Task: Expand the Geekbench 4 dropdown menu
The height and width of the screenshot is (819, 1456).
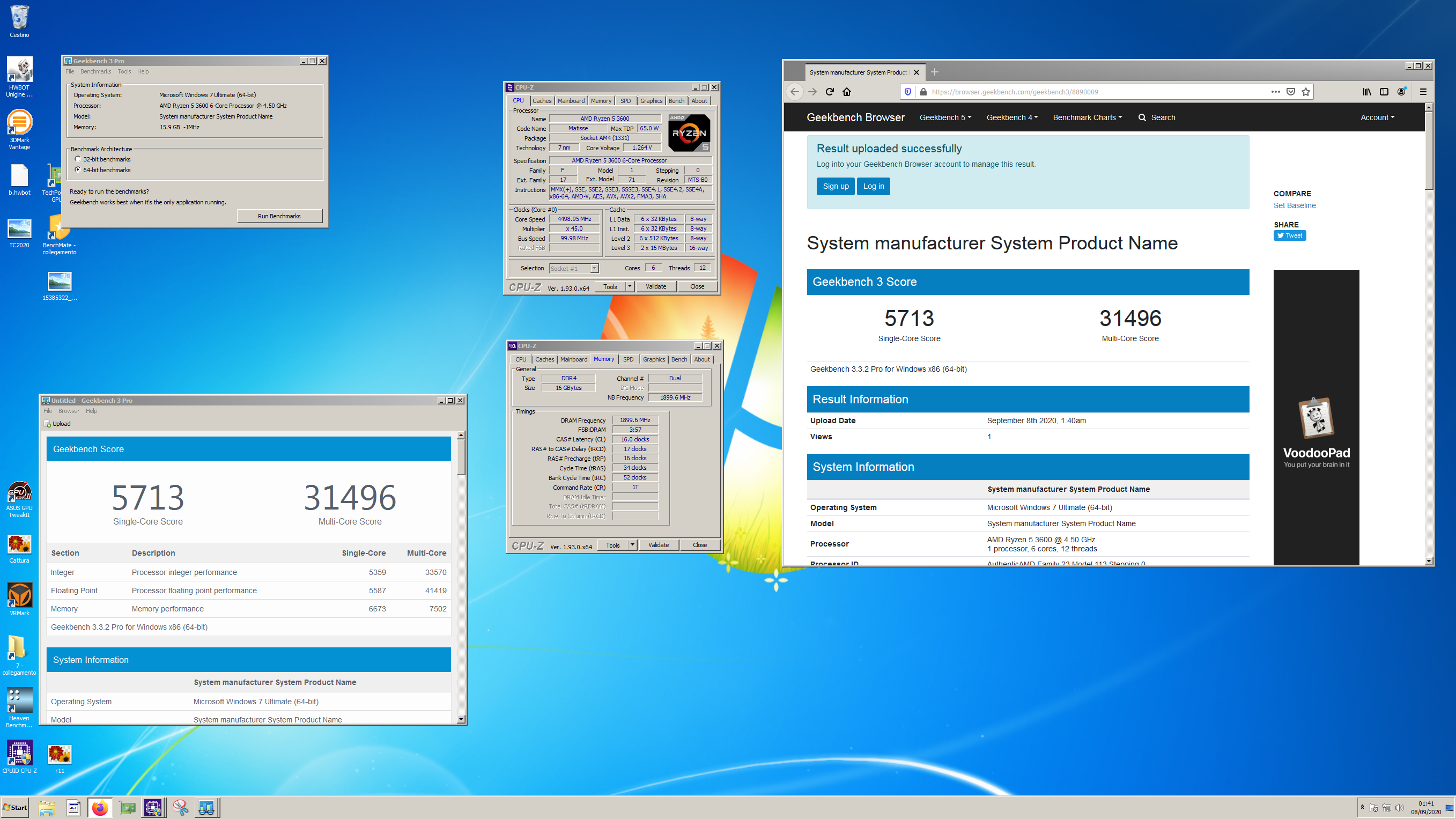Action: tap(1012, 117)
